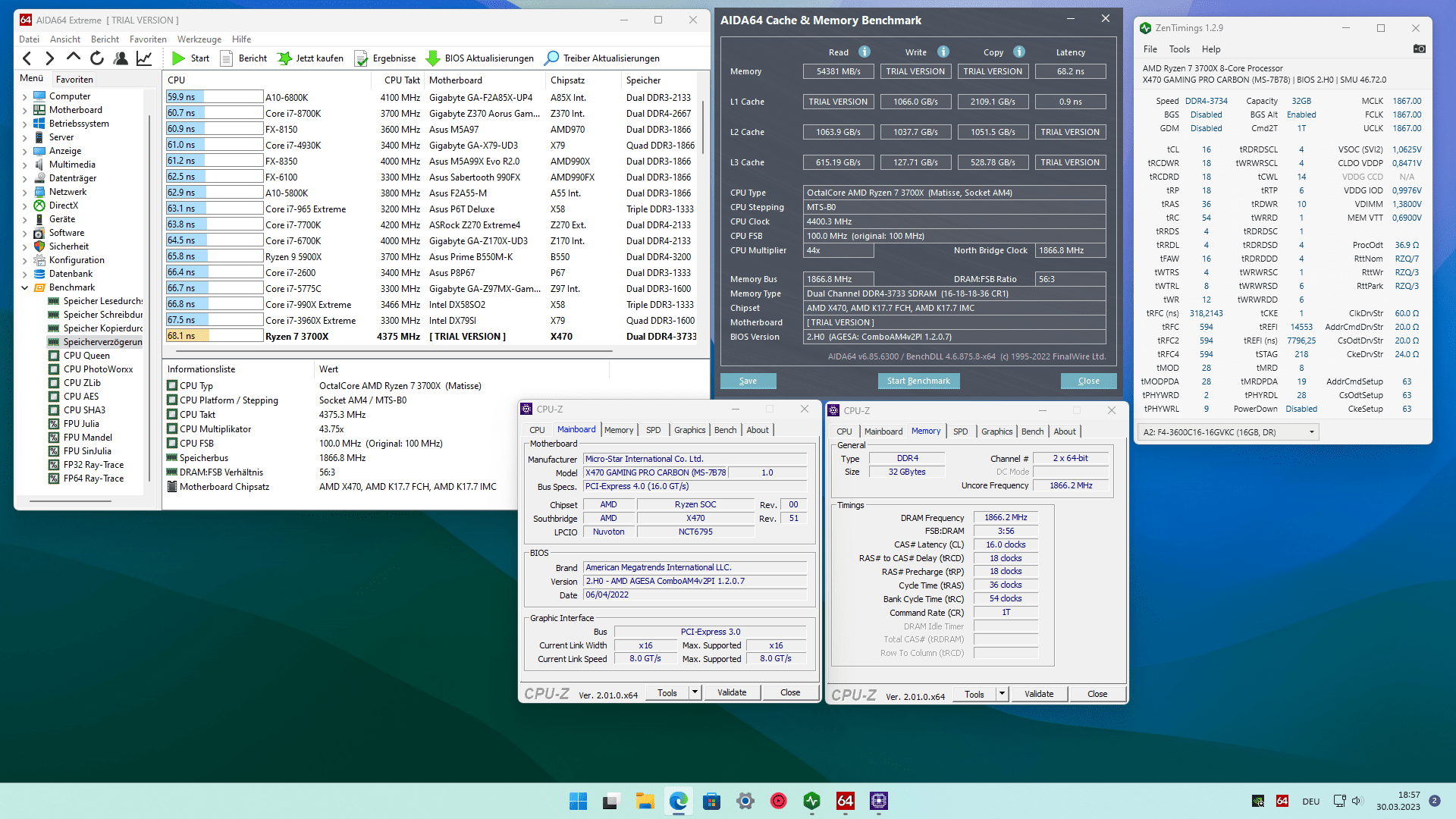Toggle the Speicherbus row icon

point(172,457)
